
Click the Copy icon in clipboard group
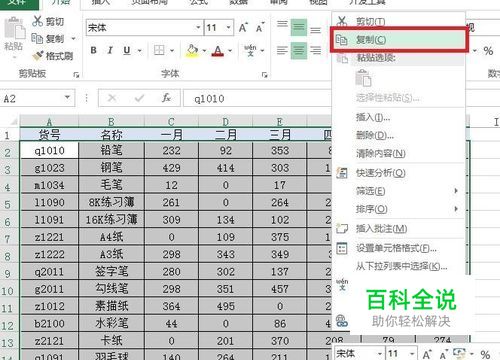(x=37, y=38)
